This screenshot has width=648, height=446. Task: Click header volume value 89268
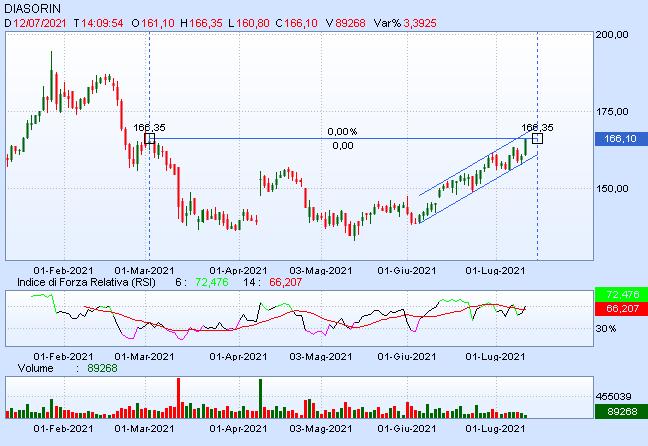click(350, 23)
